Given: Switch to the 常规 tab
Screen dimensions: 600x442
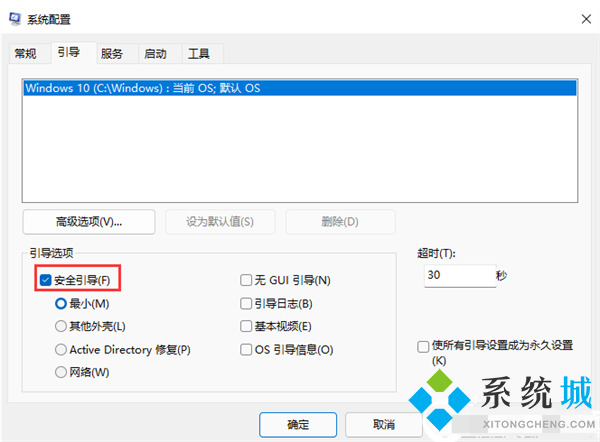Looking at the screenshot, I should pos(25,54).
